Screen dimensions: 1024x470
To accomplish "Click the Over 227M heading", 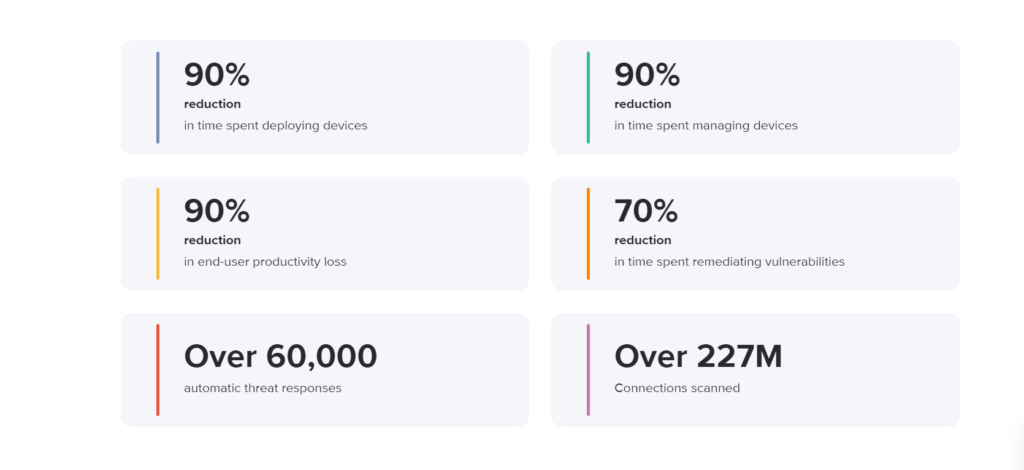I will coord(698,356).
